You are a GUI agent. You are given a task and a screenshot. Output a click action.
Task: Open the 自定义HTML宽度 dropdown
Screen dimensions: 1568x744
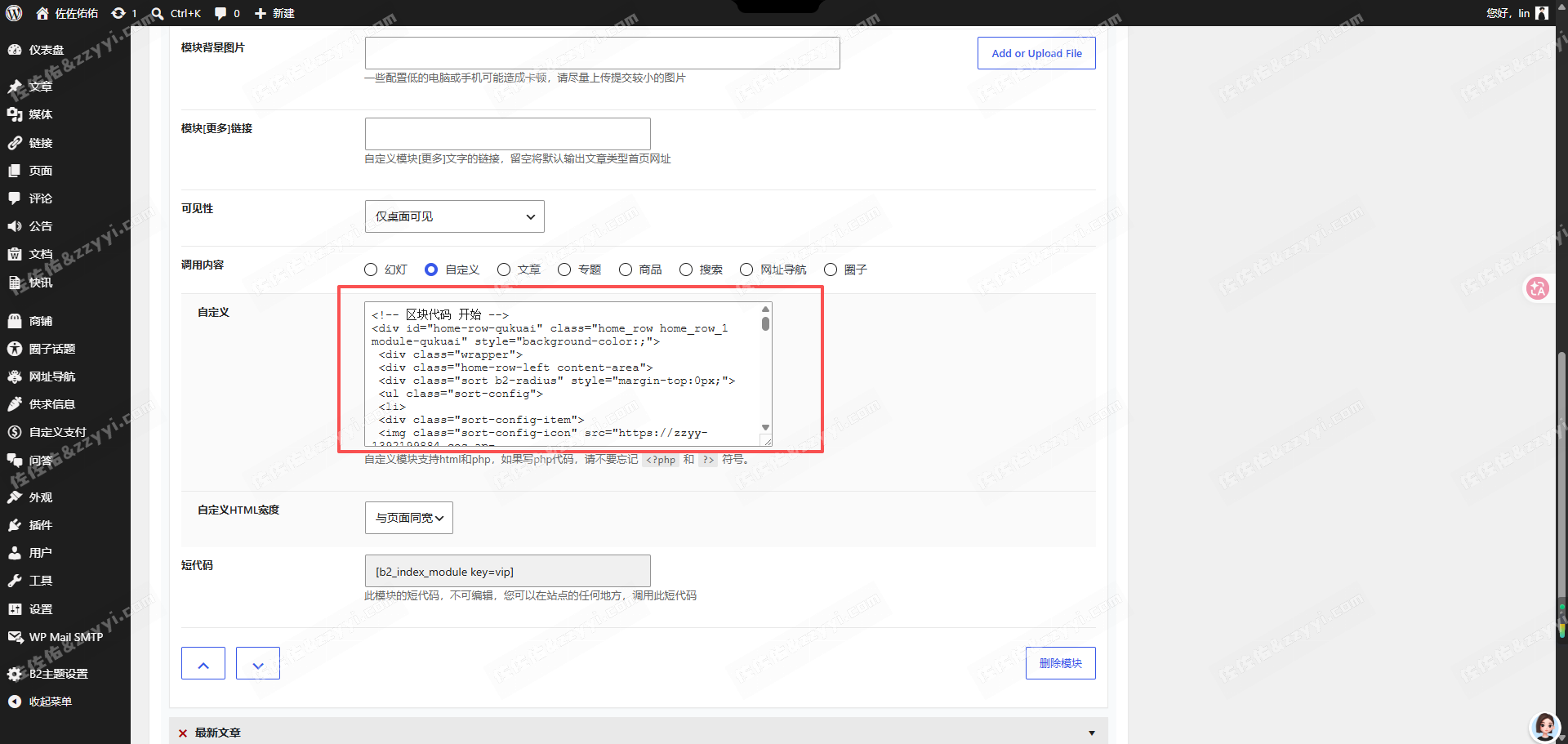pyautogui.click(x=409, y=518)
